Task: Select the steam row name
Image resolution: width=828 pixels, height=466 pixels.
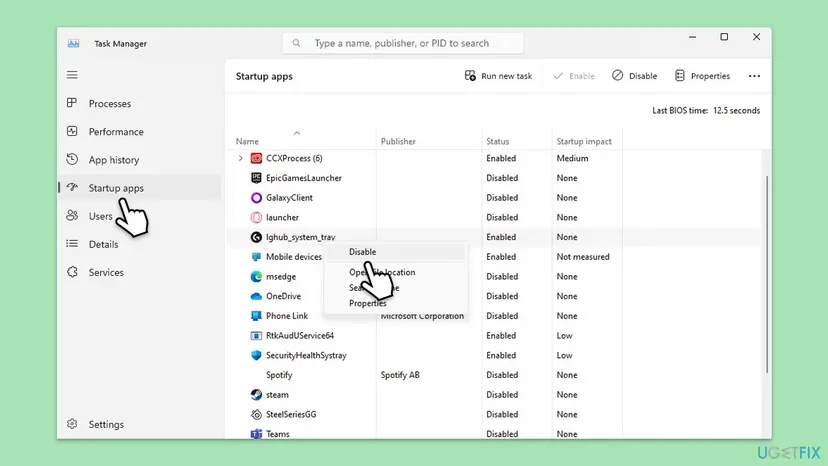Action: [x=277, y=394]
